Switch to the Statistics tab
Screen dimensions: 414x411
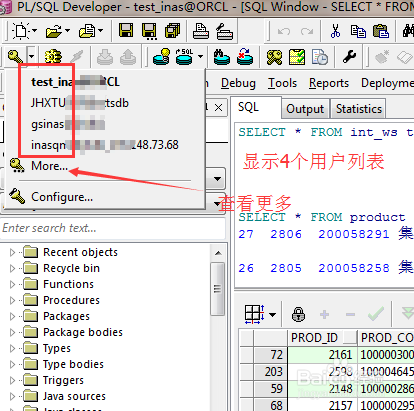359,109
